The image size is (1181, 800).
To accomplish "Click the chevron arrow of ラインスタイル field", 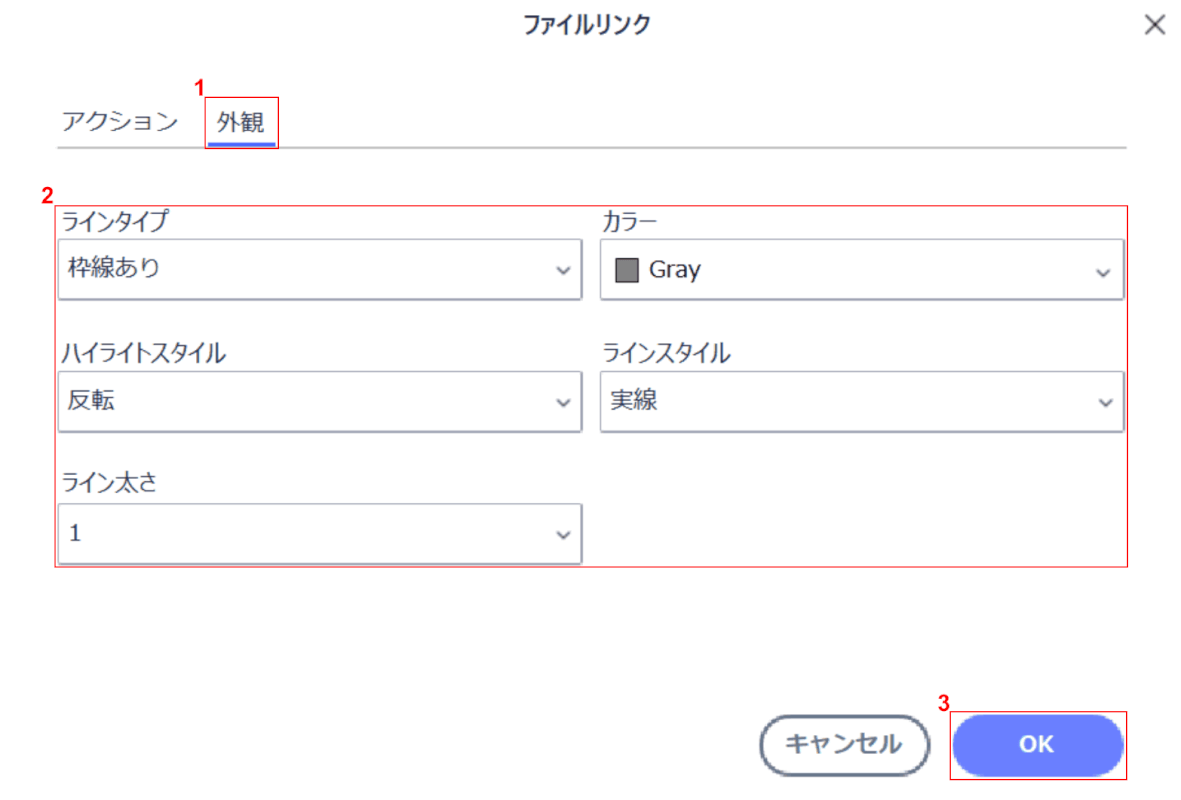I will (x=1105, y=403).
